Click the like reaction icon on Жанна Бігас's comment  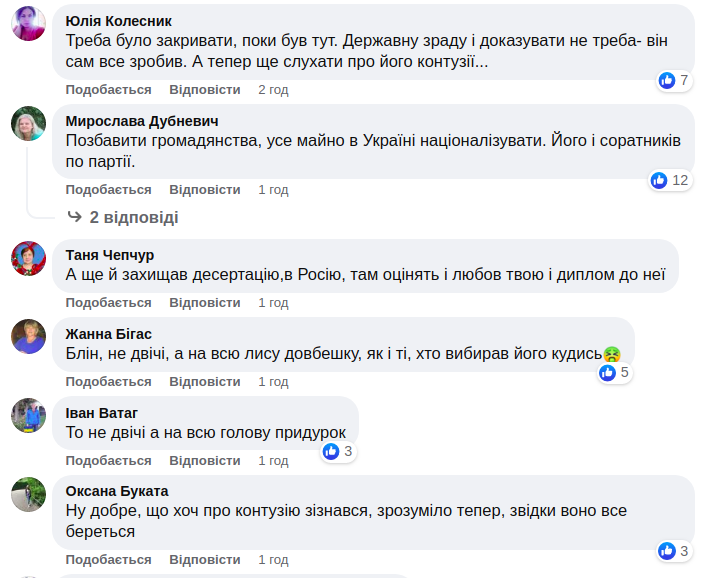tap(607, 373)
